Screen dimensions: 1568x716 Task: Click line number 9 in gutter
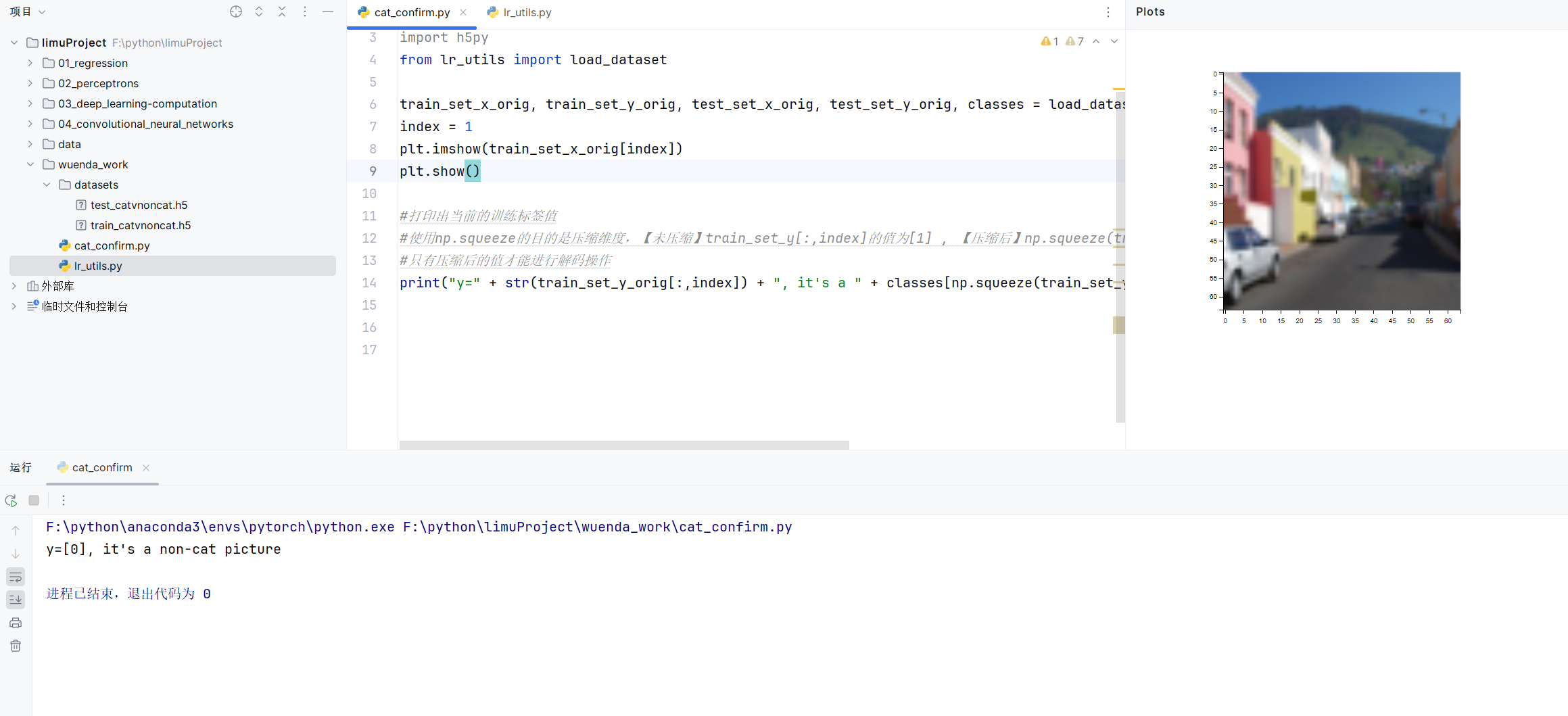[x=373, y=171]
